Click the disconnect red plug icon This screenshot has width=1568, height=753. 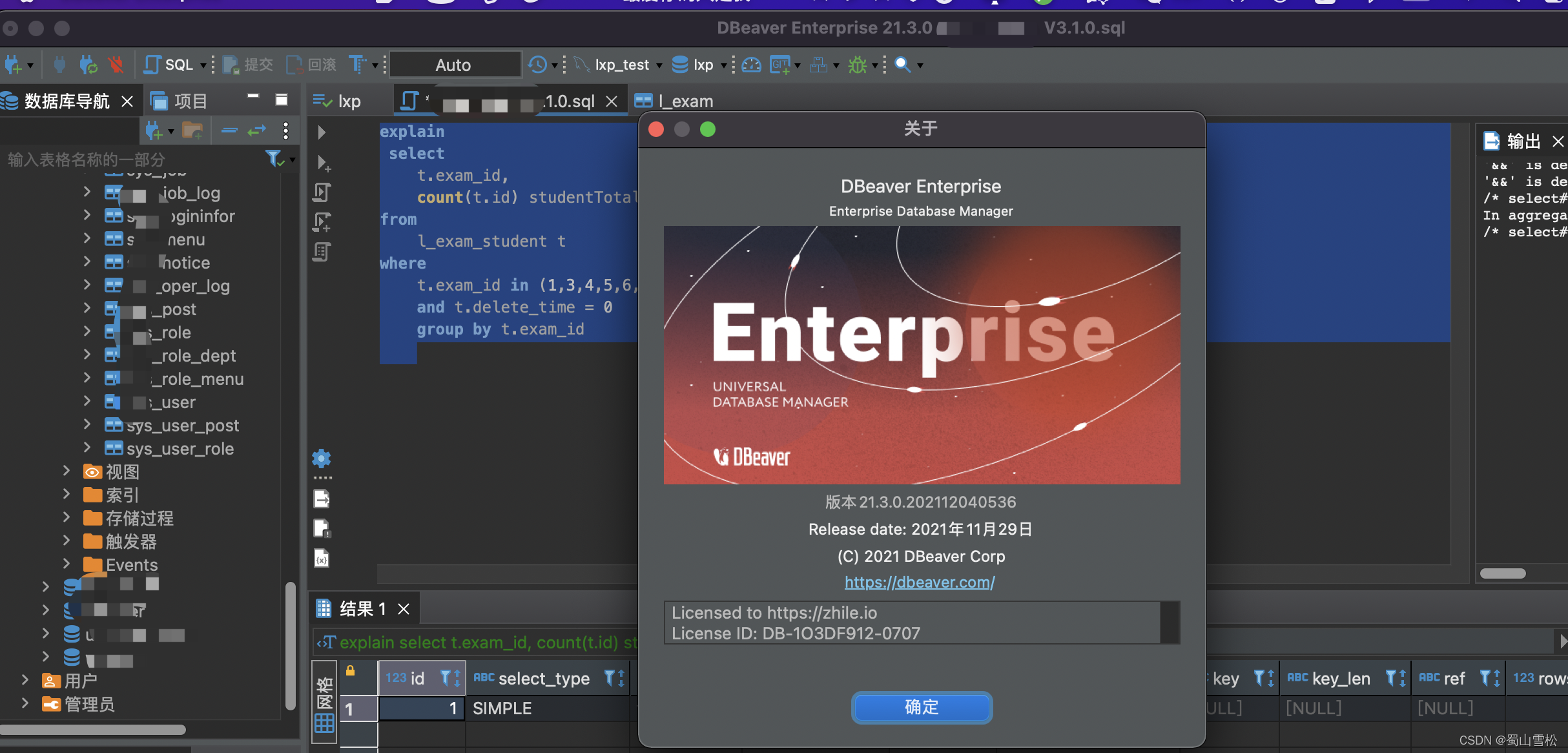[x=116, y=65]
